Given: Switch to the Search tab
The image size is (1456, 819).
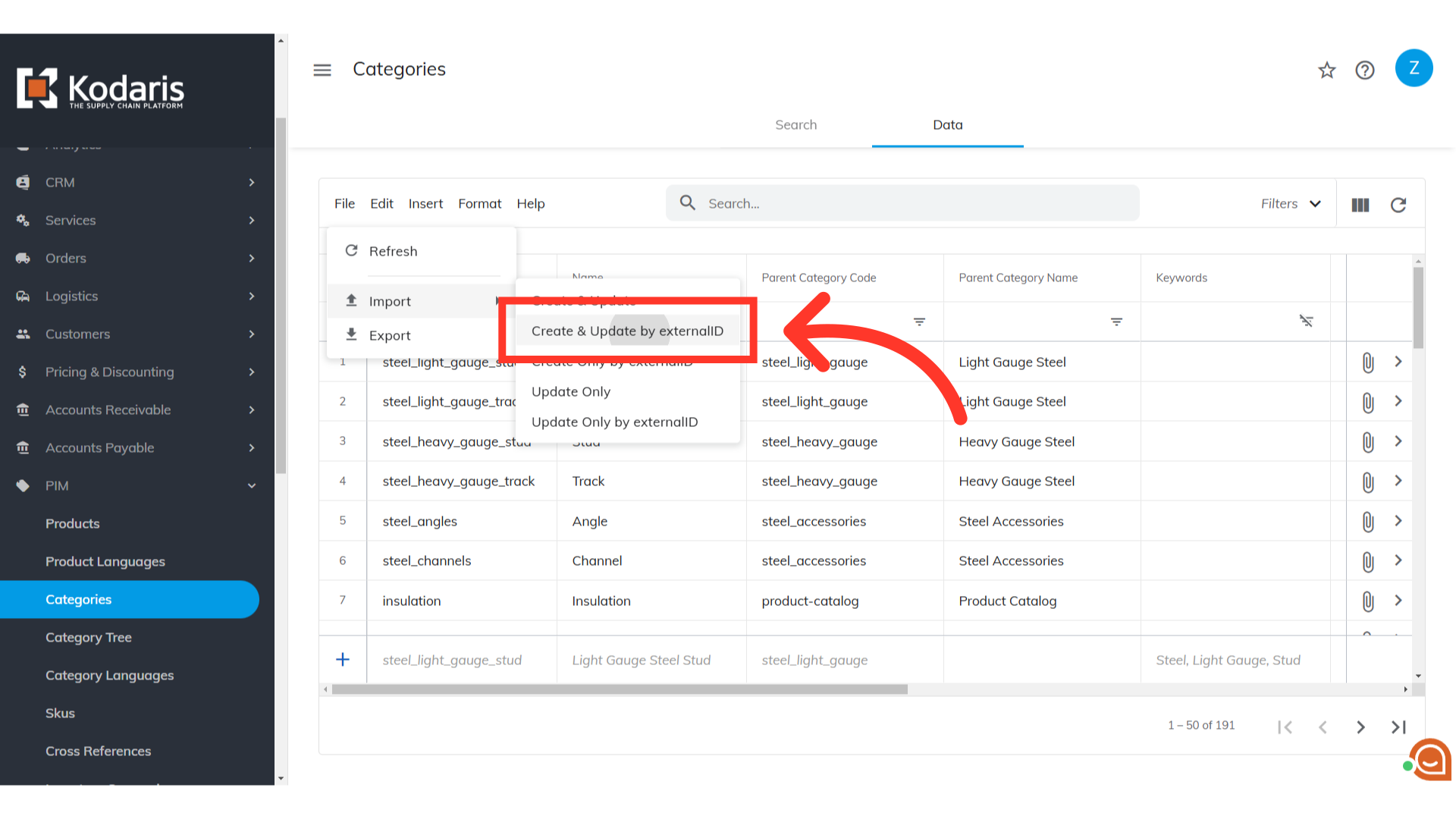Looking at the screenshot, I should click(795, 125).
